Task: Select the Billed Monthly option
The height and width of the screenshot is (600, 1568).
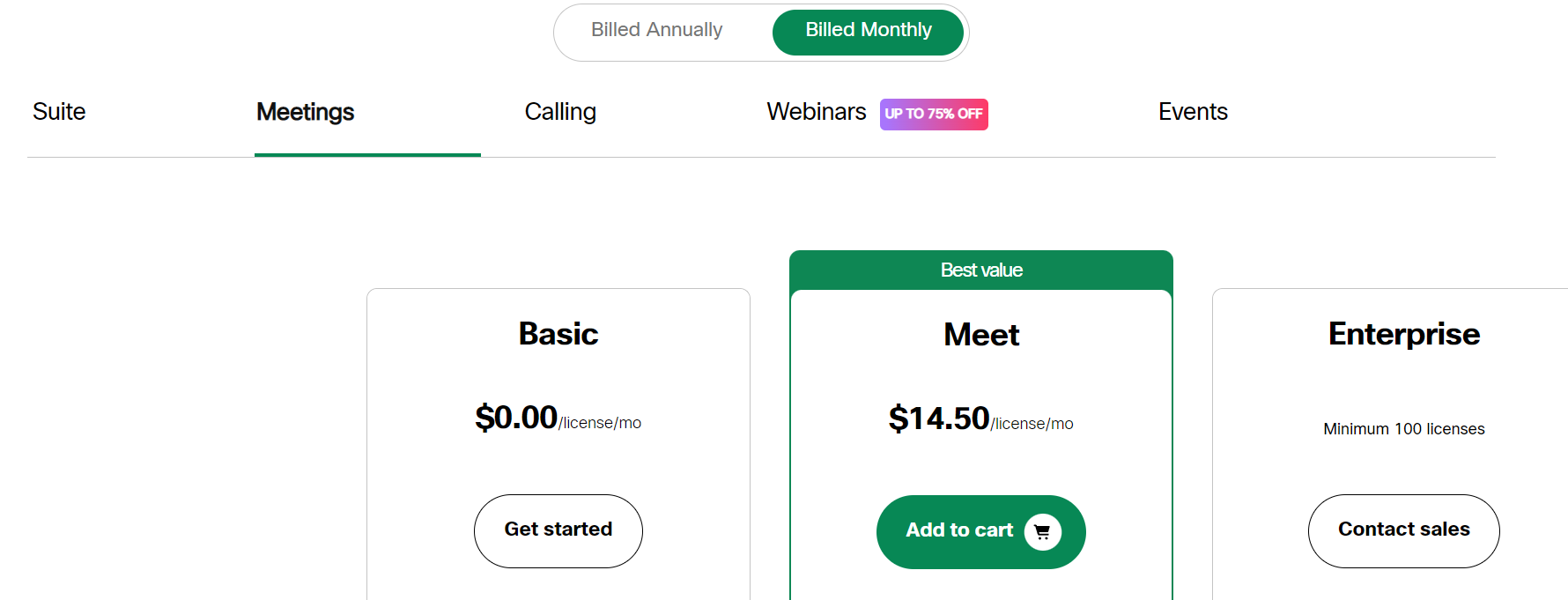Action: 869,32
